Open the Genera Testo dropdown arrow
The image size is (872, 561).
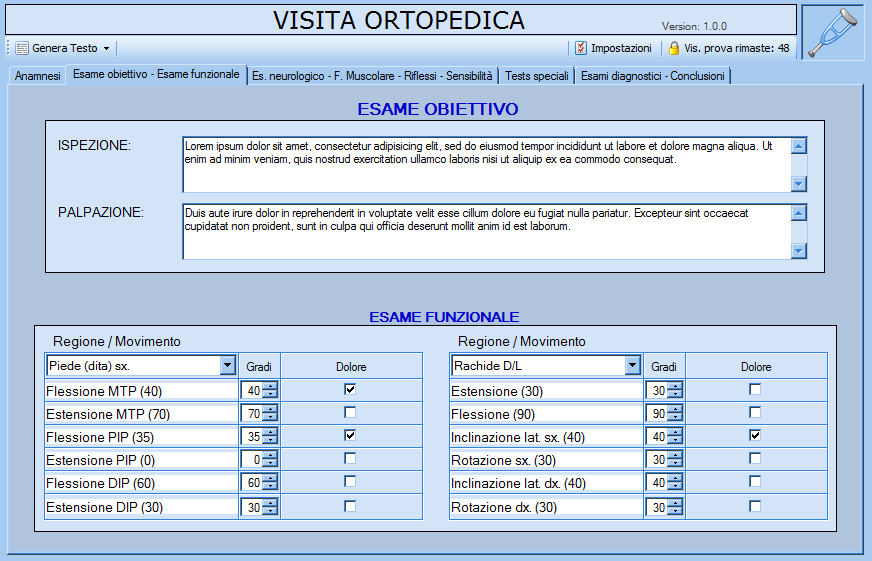[106, 48]
